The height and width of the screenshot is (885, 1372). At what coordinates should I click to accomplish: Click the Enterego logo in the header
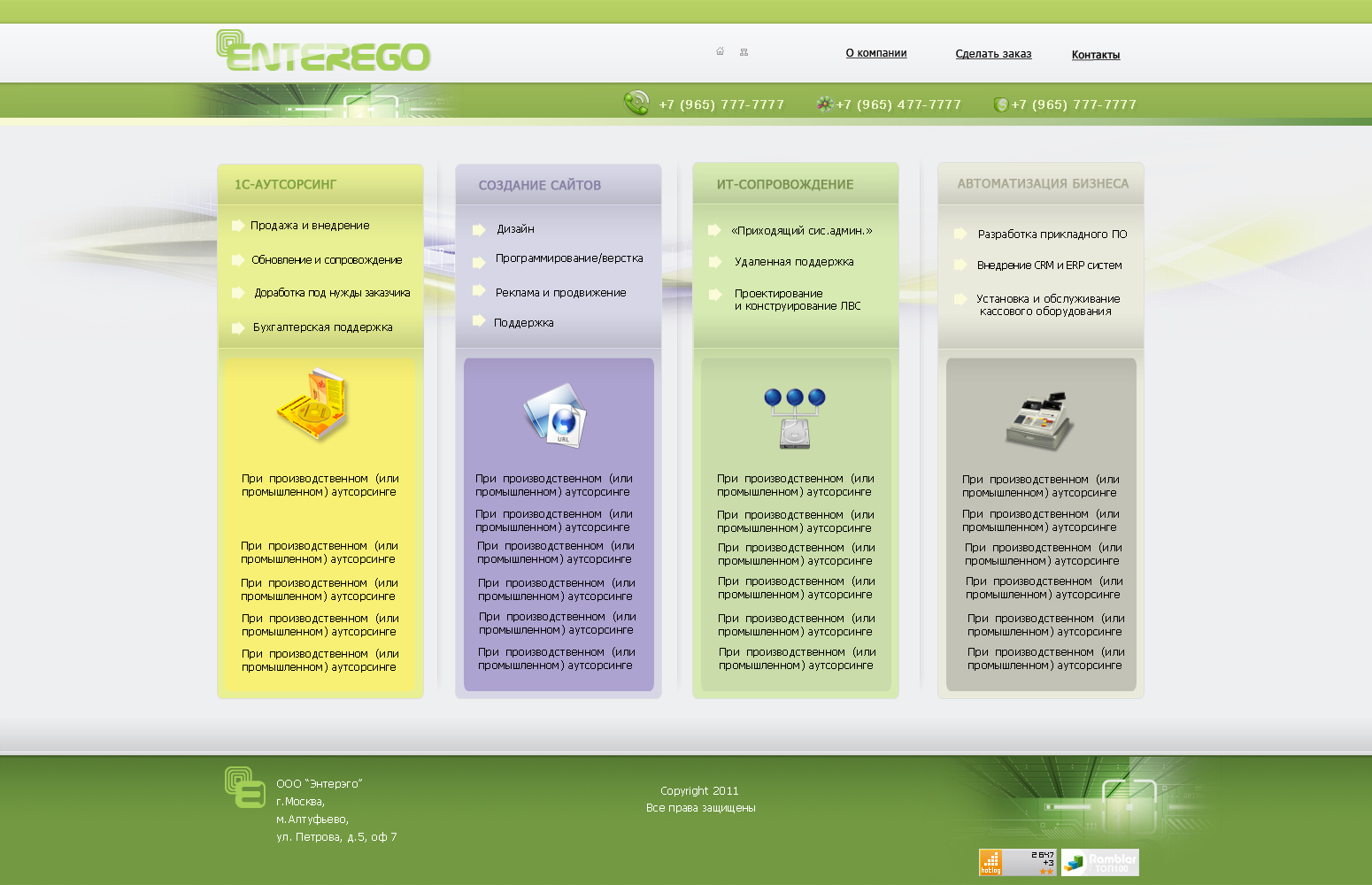[x=323, y=51]
